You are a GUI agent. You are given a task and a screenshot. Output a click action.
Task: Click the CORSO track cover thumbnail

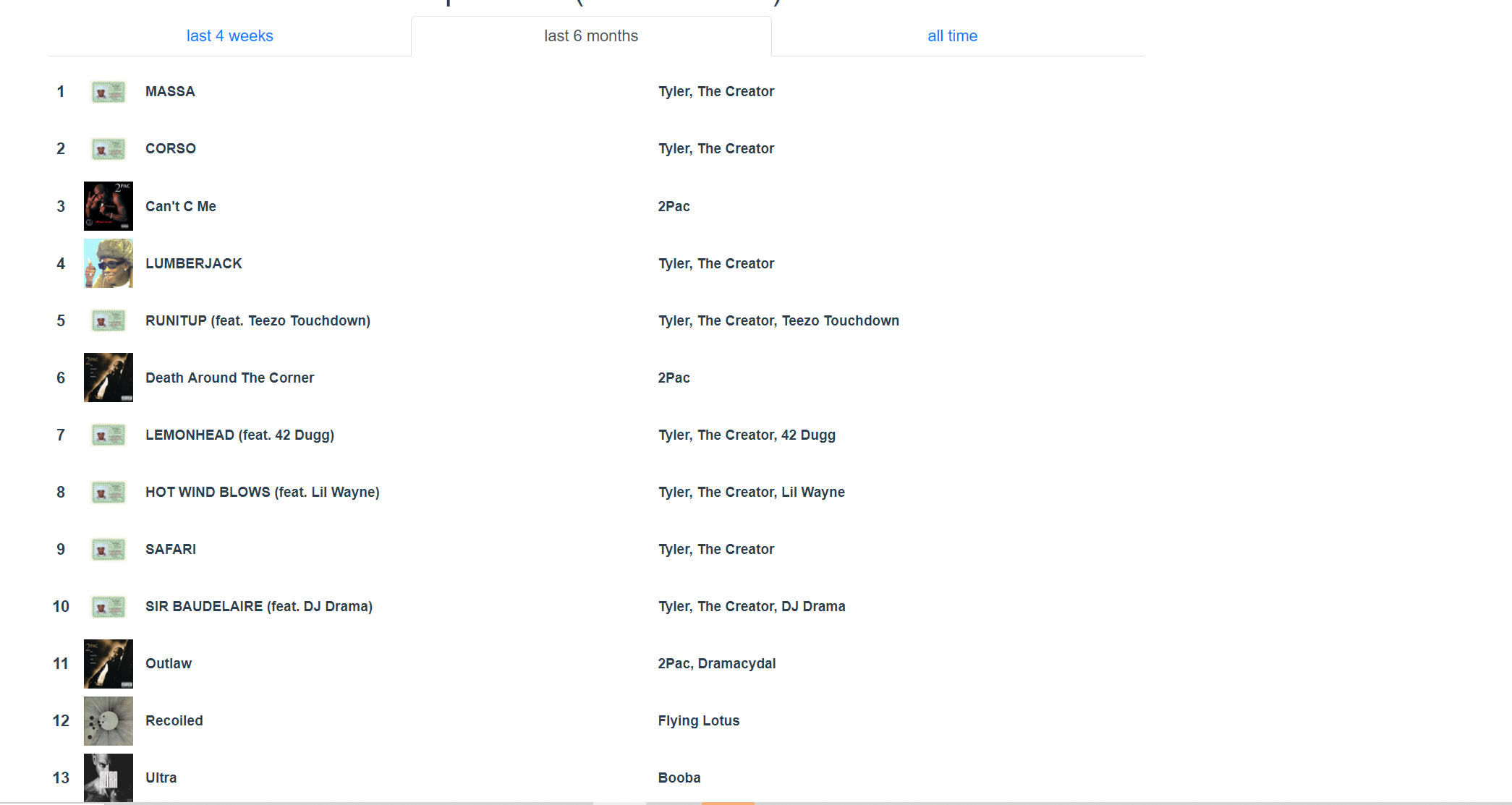(x=109, y=149)
